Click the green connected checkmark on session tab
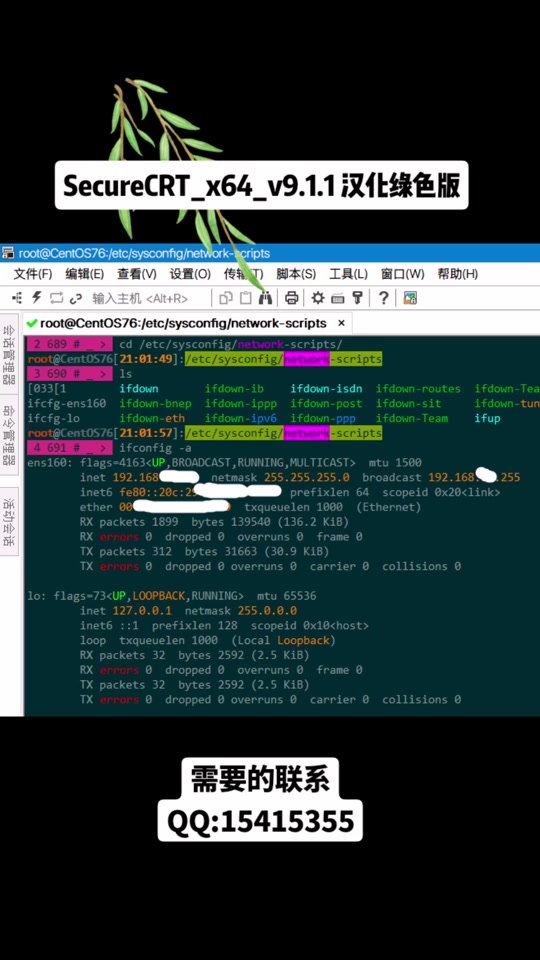Image resolution: width=540 pixels, height=960 pixels. pyautogui.click(x=32, y=323)
